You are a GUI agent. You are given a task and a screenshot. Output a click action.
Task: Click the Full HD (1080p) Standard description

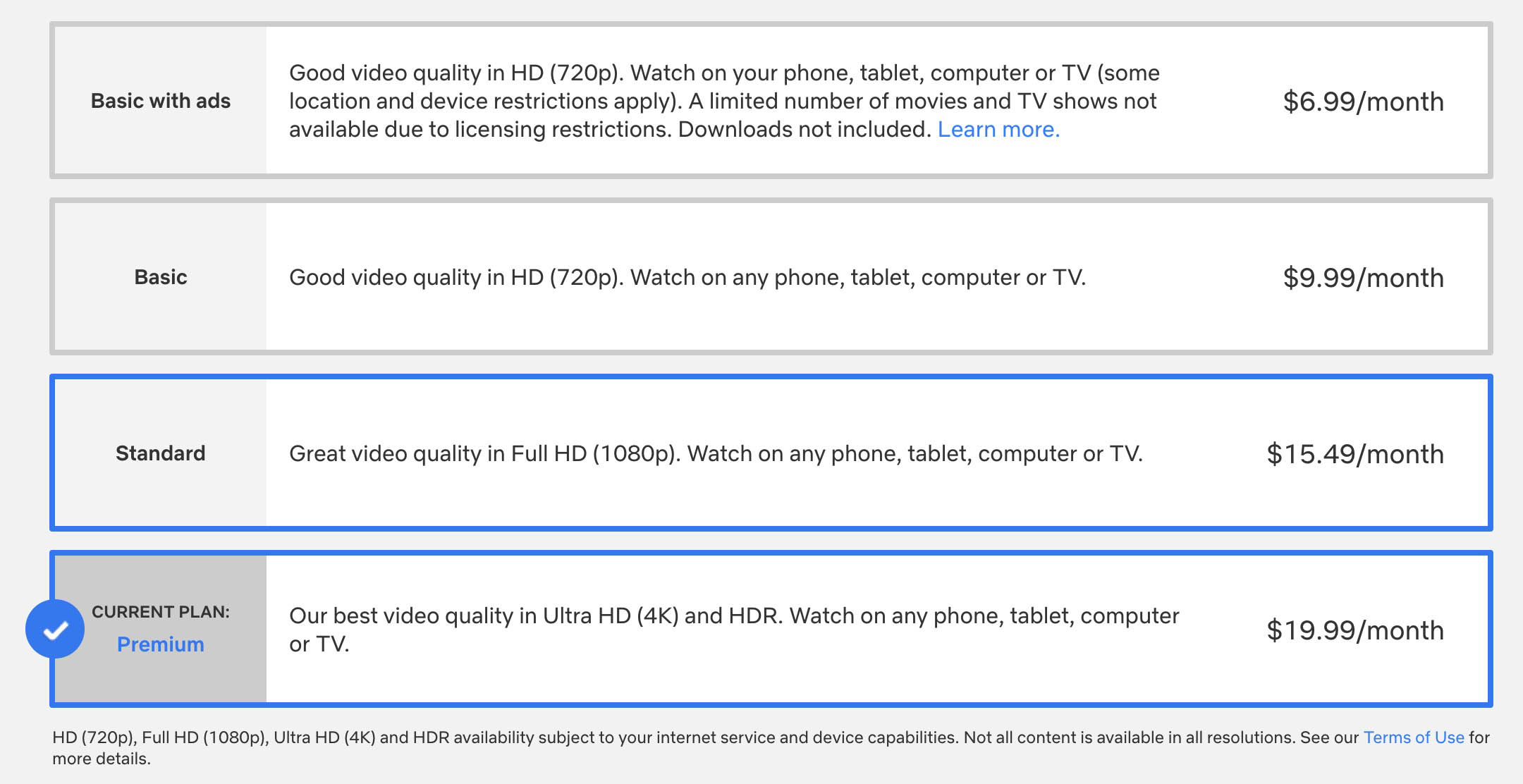tap(716, 454)
